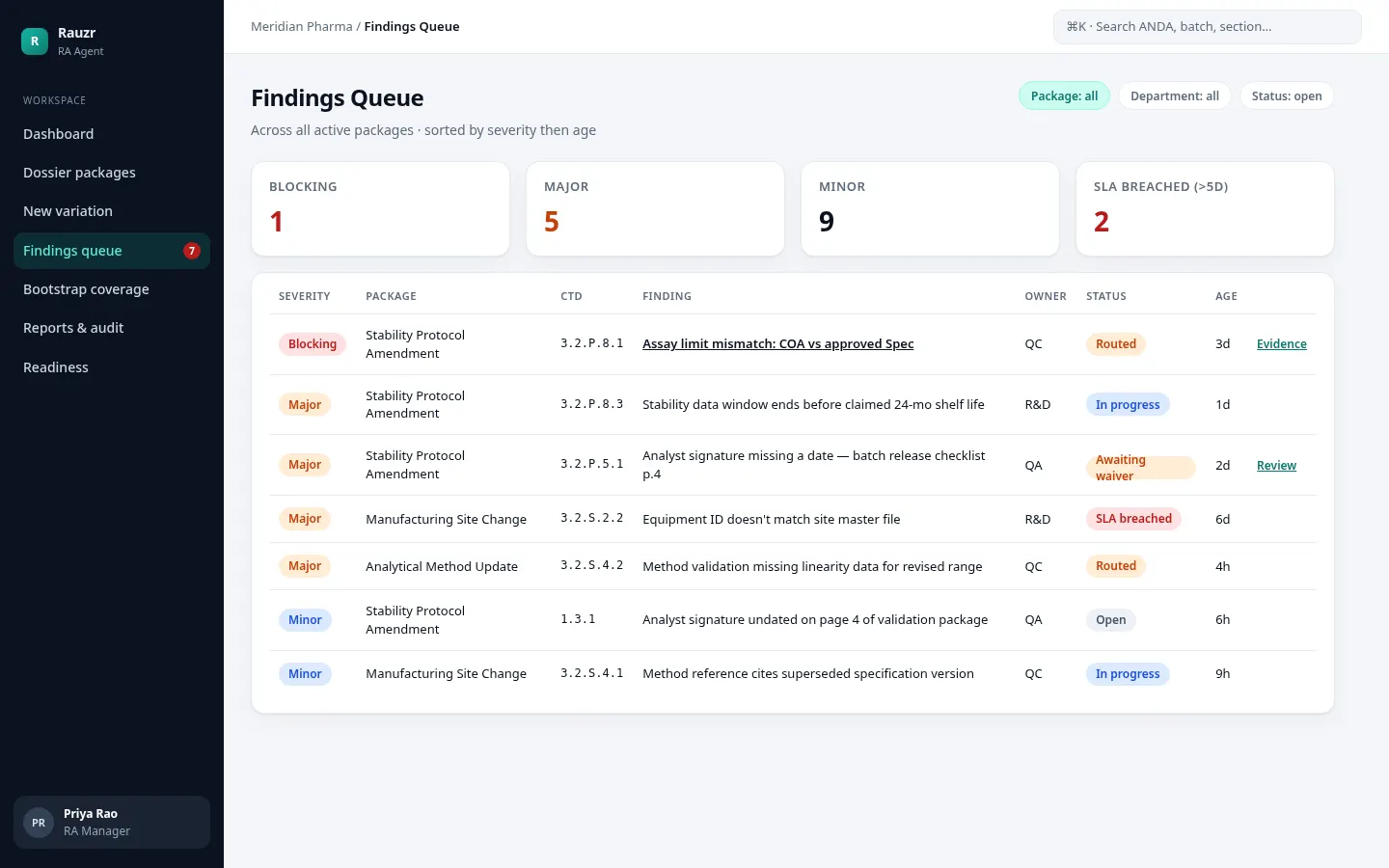
Task: Open the Department: all filter
Action: [x=1175, y=96]
